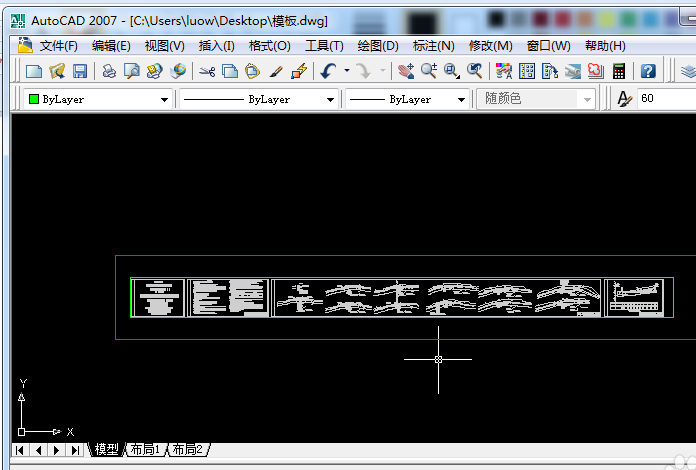This screenshot has width=696, height=470.
Task: Open DesignCenter icon
Action: [x=527, y=71]
